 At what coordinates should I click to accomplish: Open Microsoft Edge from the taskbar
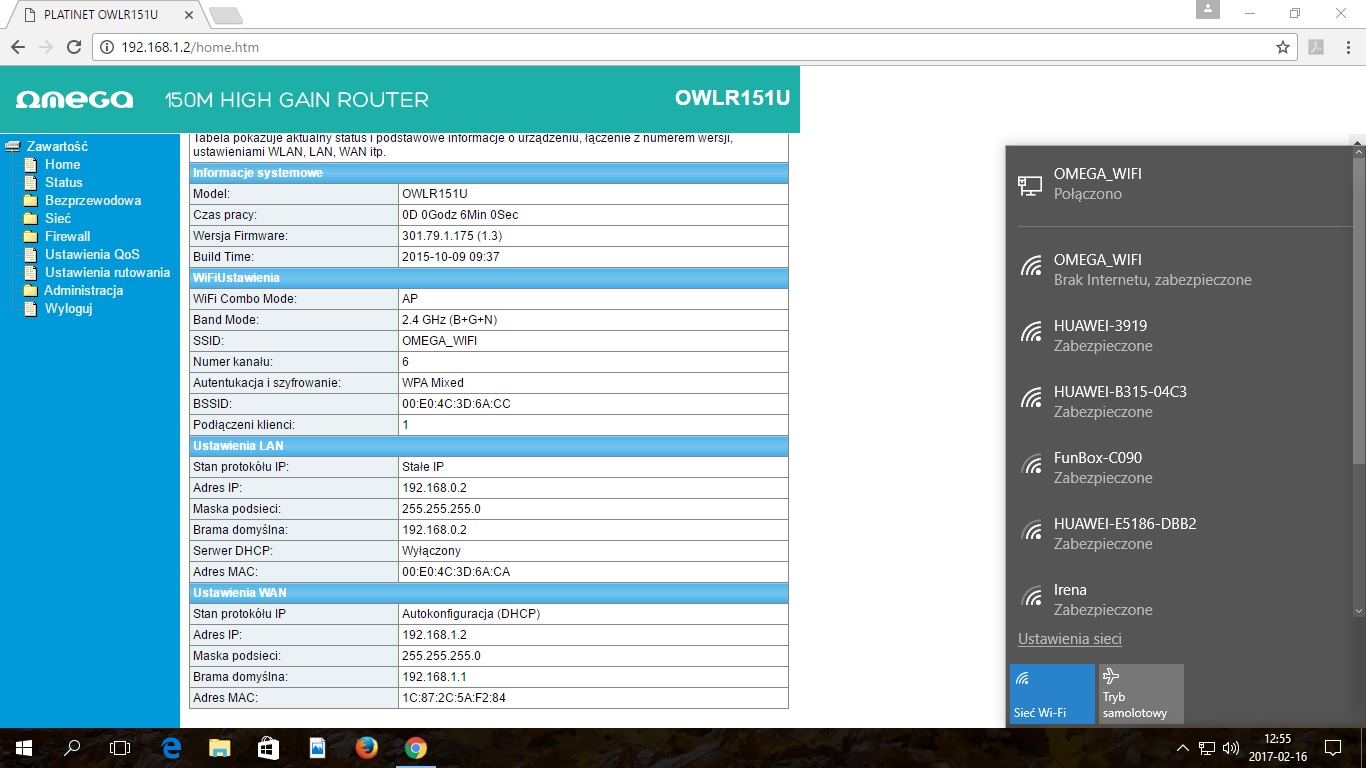(171, 748)
